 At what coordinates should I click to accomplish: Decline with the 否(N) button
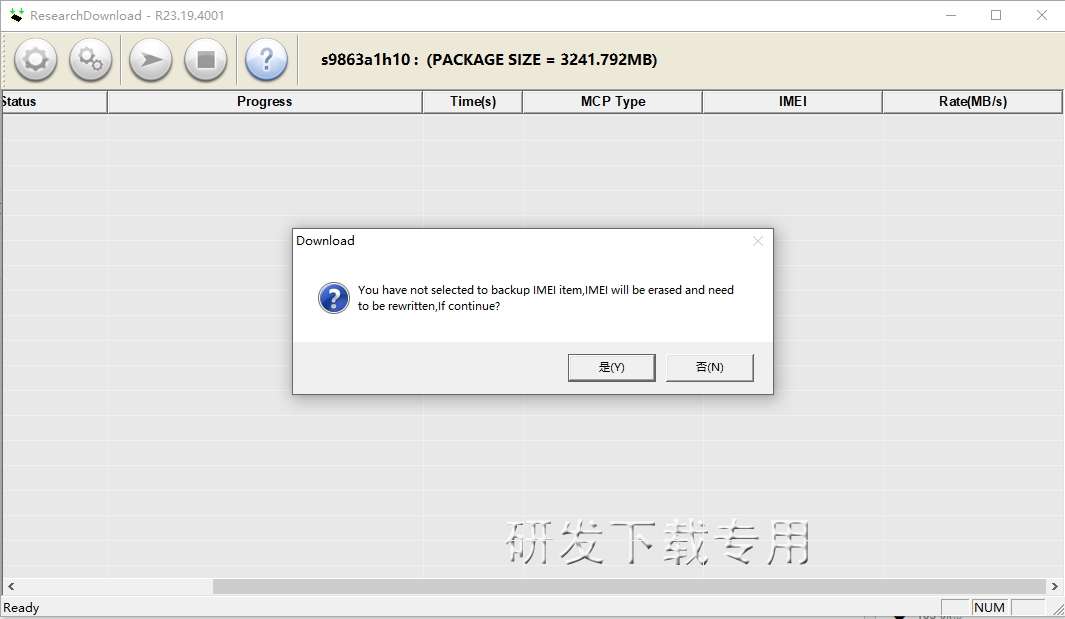click(710, 367)
